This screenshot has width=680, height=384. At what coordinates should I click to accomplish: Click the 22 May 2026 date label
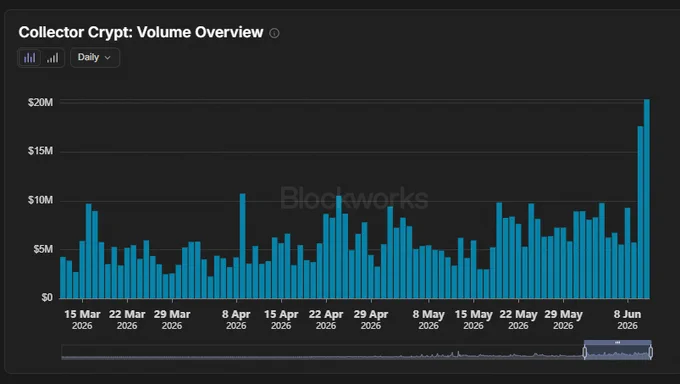pos(518,319)
